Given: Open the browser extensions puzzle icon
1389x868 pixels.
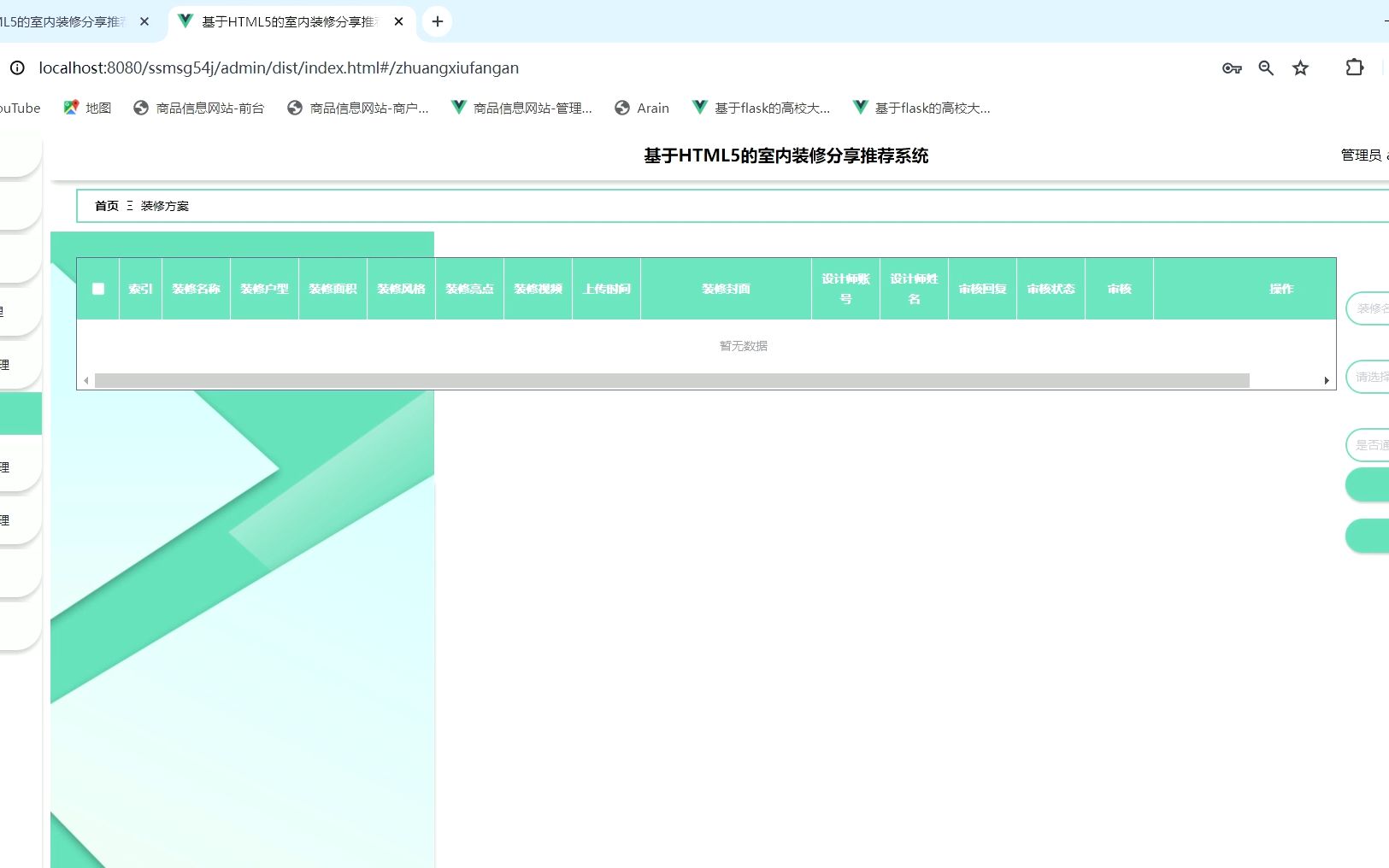Looking at the screenshot, I should pyautogui.click(x=1354, y=67).
